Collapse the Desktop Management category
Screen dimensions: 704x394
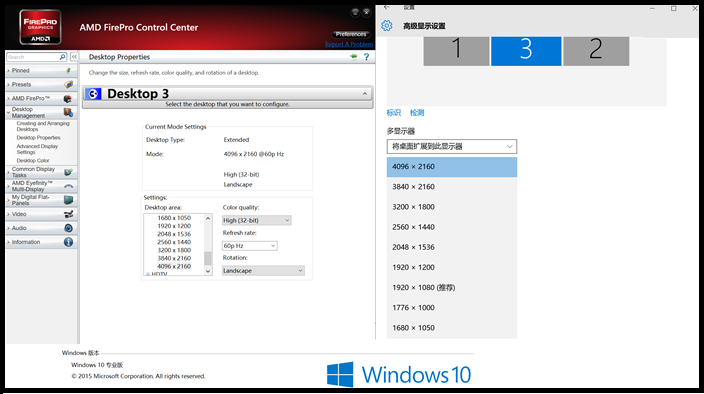(8, 112)
